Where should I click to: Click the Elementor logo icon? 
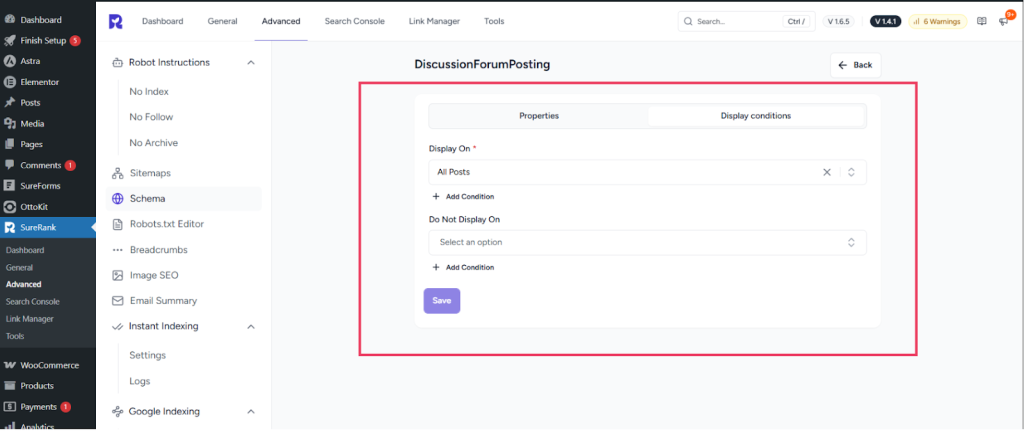10,82
